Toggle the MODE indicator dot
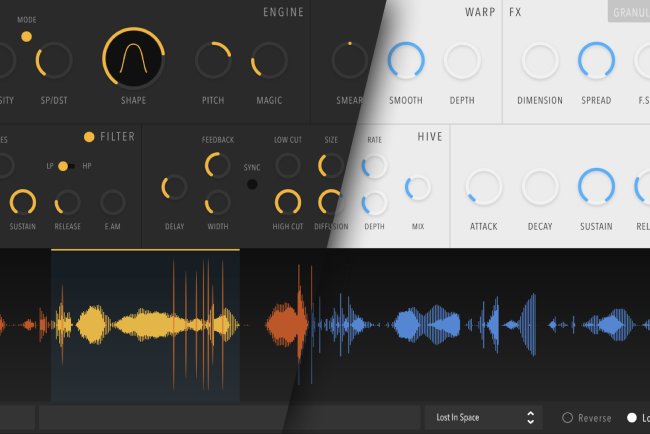The height and width of the screenshot is (434, 650). tap(27, 36)
